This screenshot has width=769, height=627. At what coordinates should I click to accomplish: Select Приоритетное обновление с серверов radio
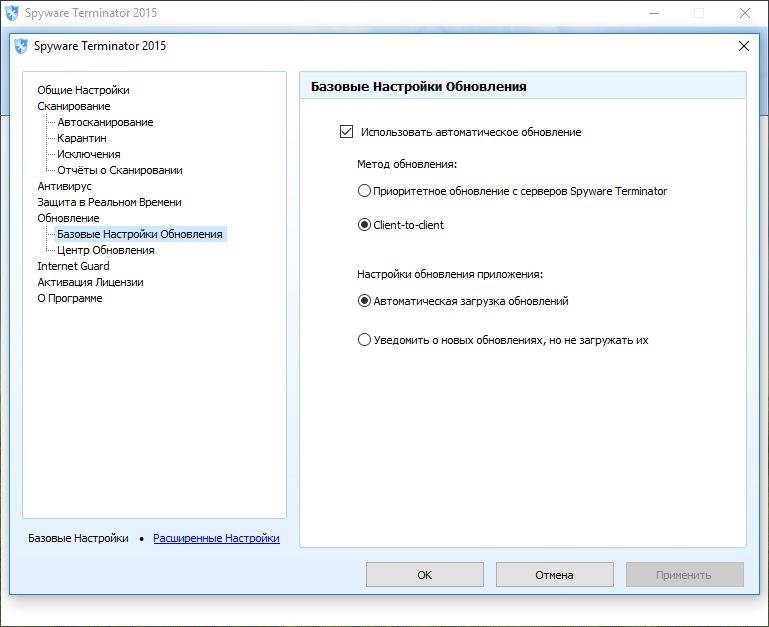tap(364, 191)
